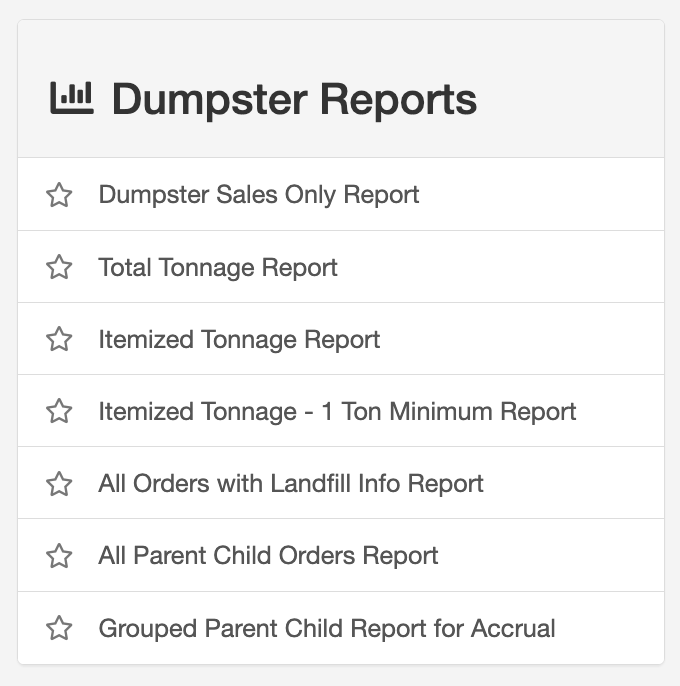View the Itemized Tonnage Report

tap(239, 339)
